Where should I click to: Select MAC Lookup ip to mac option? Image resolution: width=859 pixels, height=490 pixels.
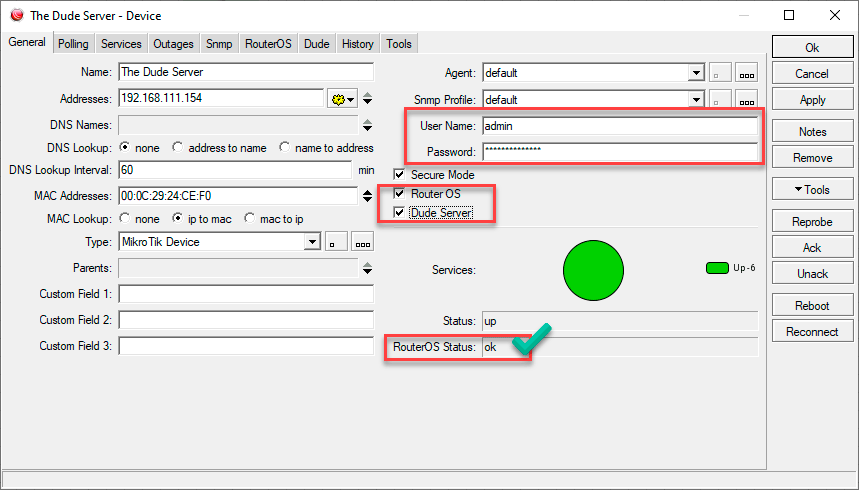[177, 218]
